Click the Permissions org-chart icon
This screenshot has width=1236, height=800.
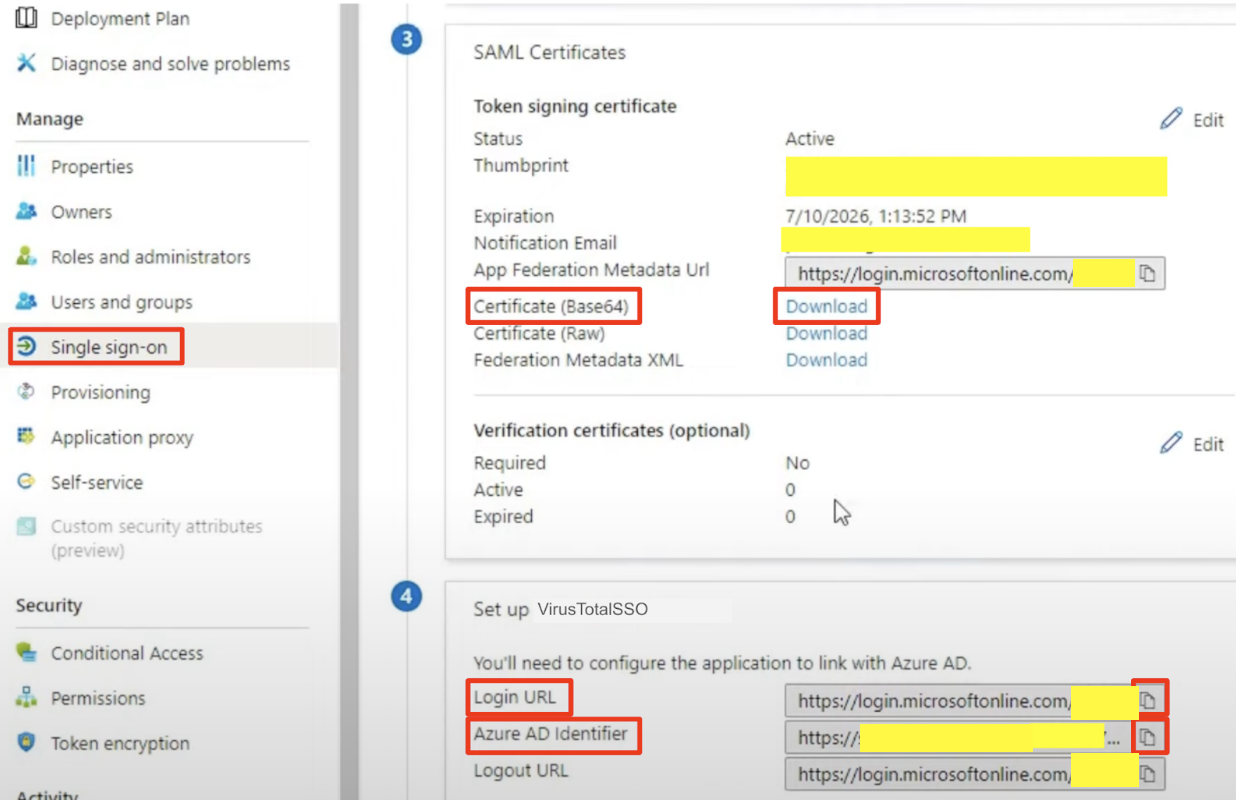coord(27,698)
